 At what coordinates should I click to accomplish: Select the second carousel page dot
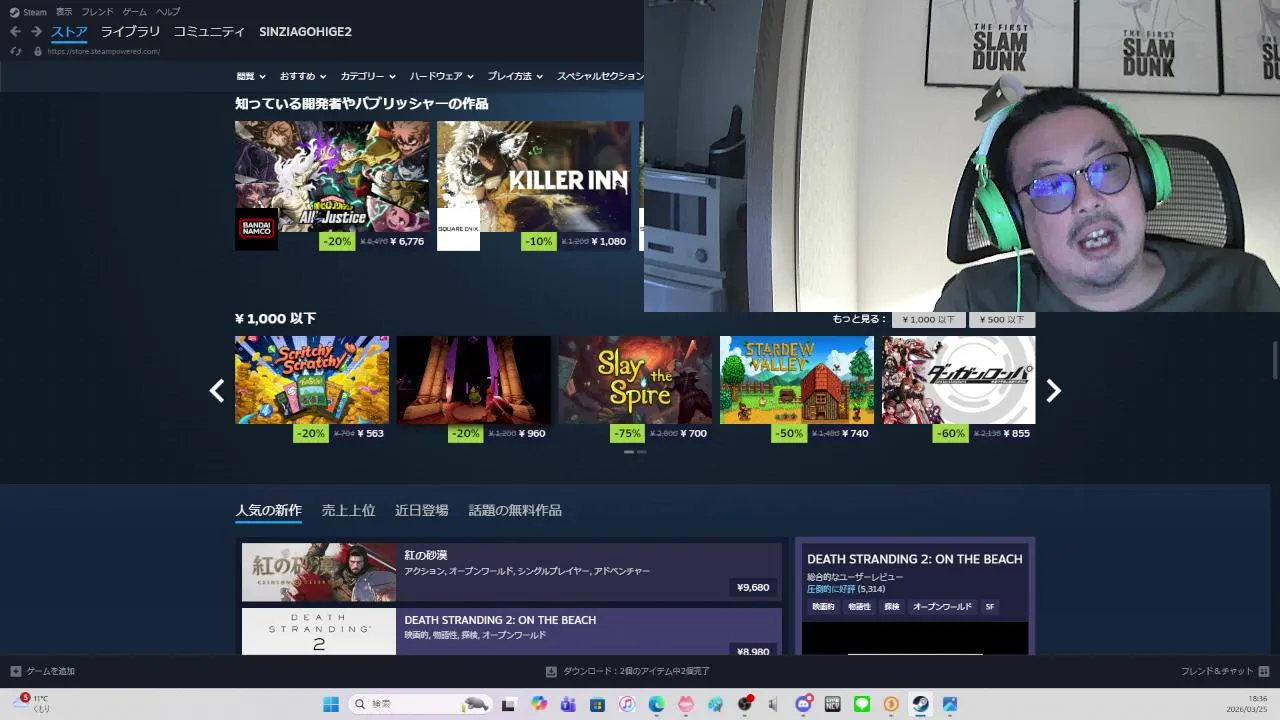click(x=642, y=452)
